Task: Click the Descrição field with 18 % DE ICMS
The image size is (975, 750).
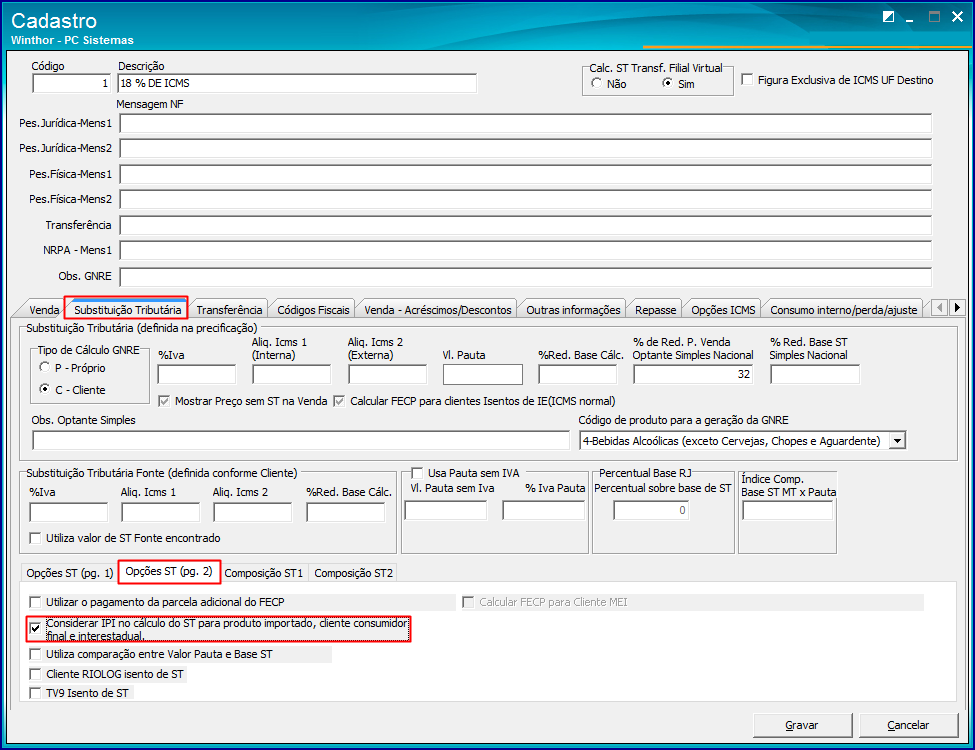Action: pos(297,83)
